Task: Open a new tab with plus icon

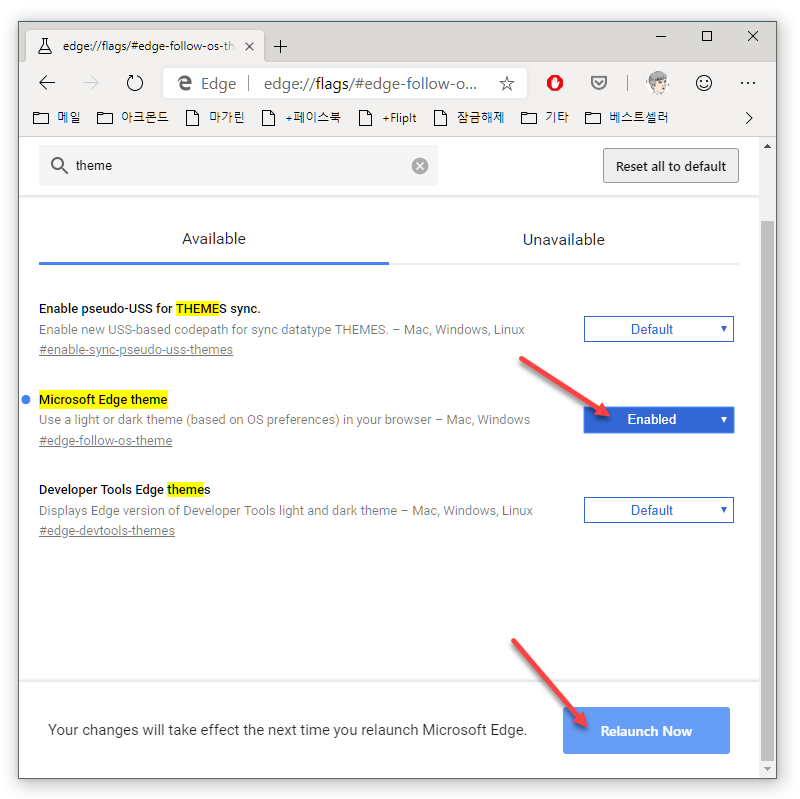Action: click(x=280, y=46)
